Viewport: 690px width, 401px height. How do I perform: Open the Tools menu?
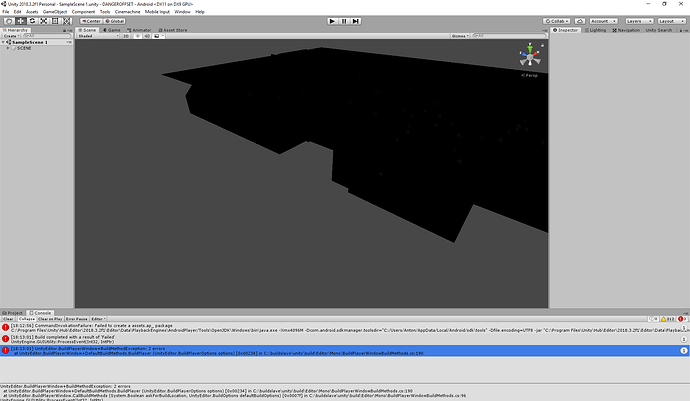click(x=105, y=12)
